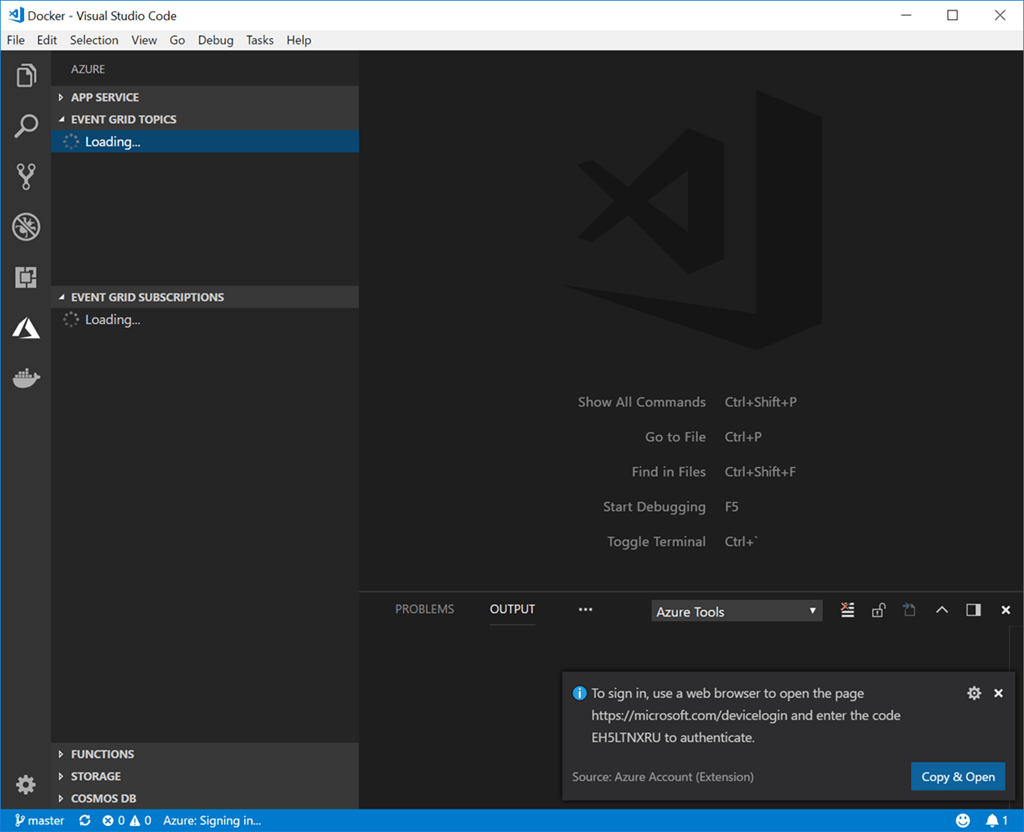The width and height of the screenshot is (1024, 832).
Task: Switch to the Problems tab
Action: point(424,609)
